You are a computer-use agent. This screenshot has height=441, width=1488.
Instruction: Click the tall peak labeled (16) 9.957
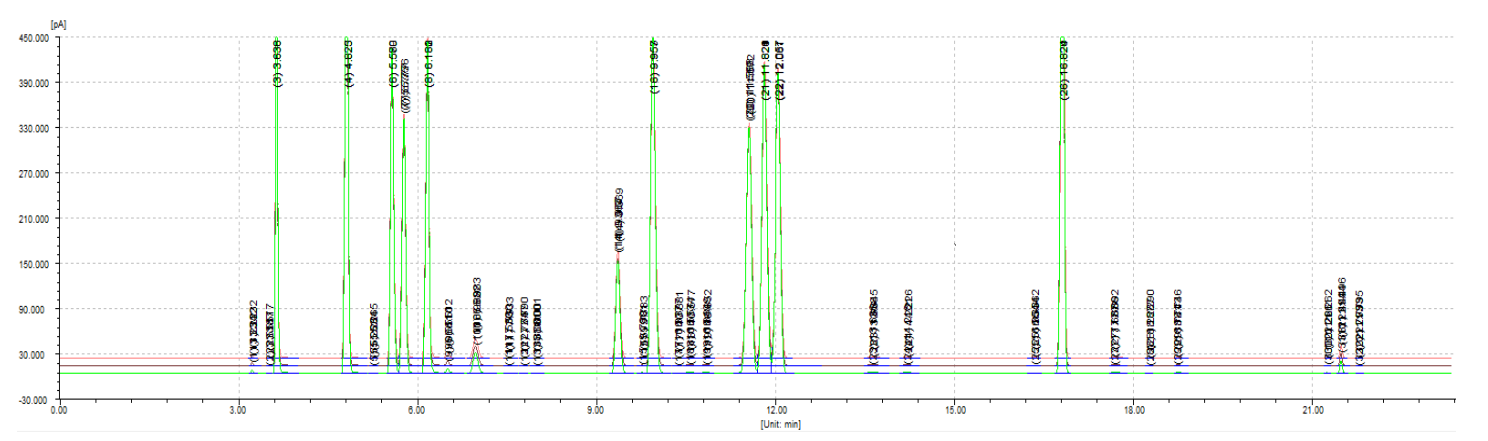pyautogui.click(x=654, y=64)
